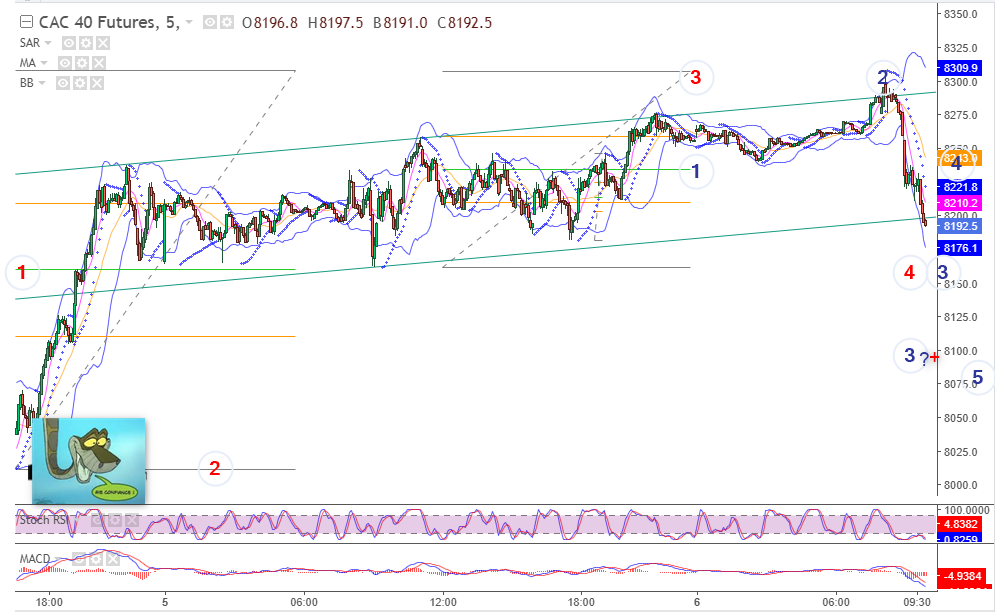
Task: Open settings gear for MACD
Action: 95,559
